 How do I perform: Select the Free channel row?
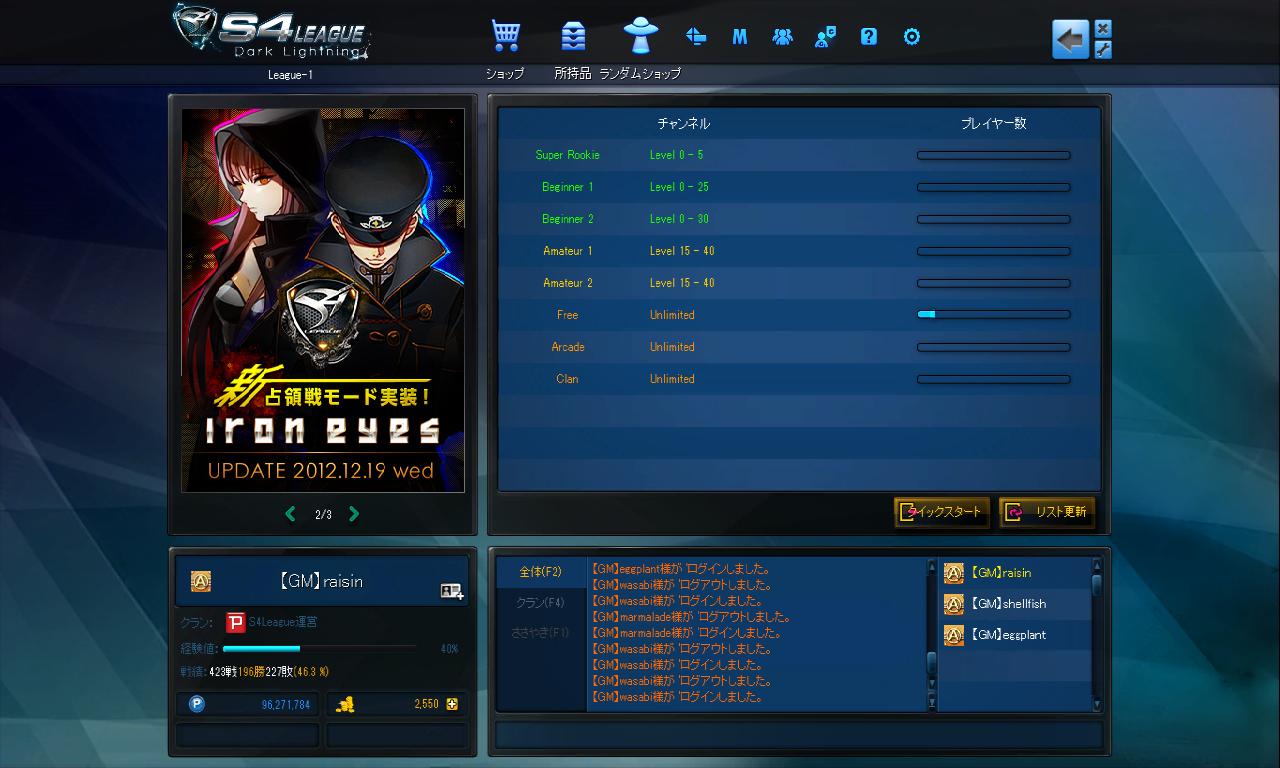coord(798,315)
